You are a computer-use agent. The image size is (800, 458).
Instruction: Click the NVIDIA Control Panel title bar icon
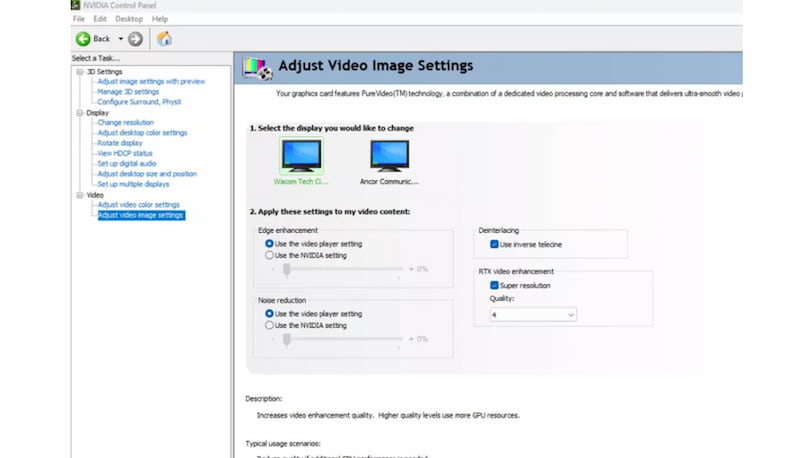76,5
